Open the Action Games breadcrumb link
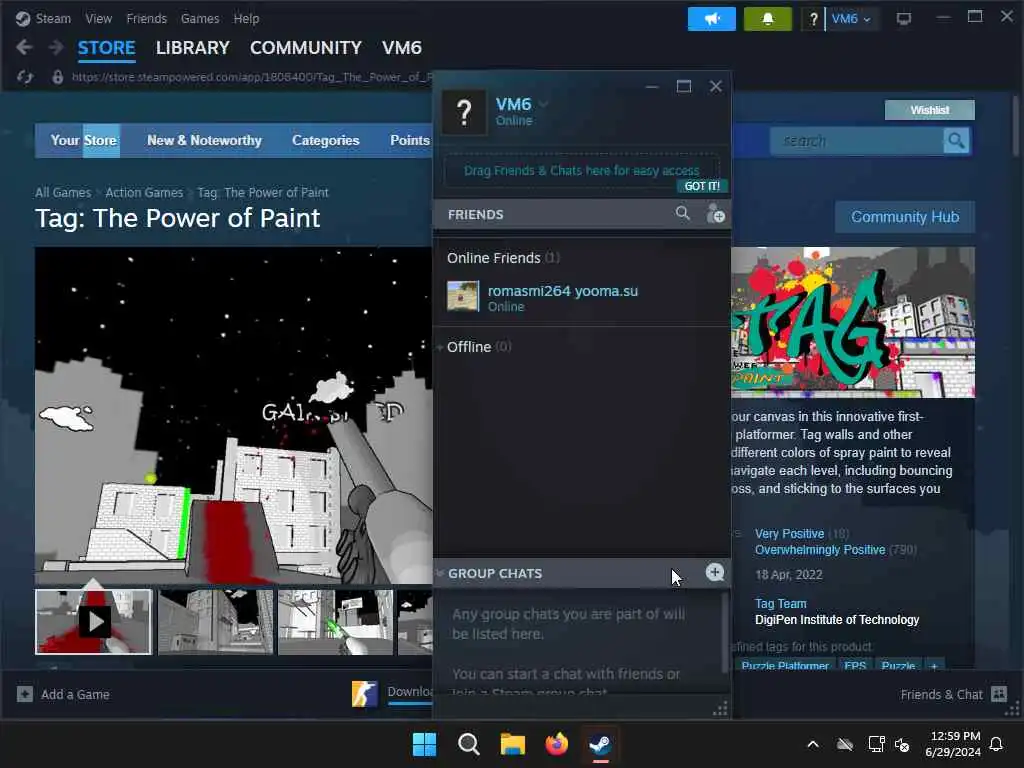Screen dimensions: 1024x768 pos(144,193)
